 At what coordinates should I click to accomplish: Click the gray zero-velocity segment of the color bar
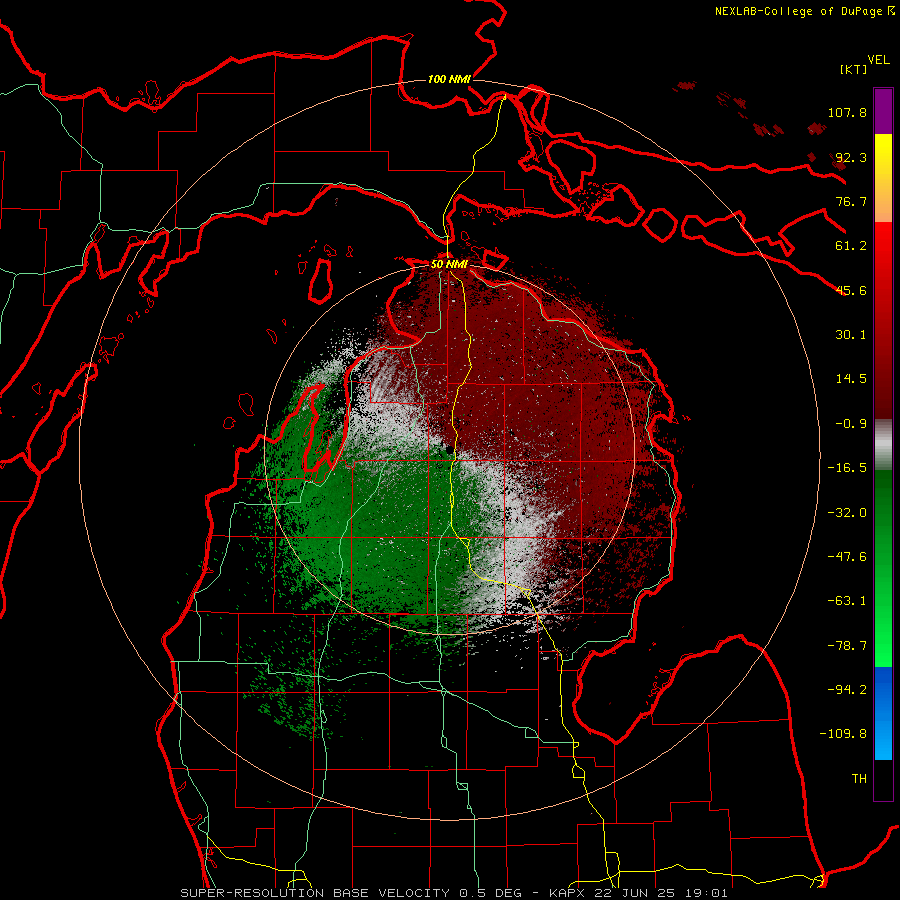(883, 445)
